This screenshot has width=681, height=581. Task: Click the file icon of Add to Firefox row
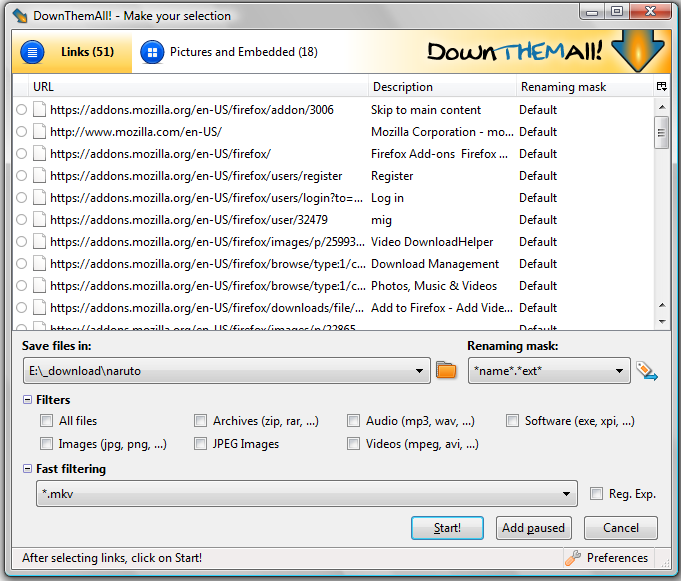40,307
